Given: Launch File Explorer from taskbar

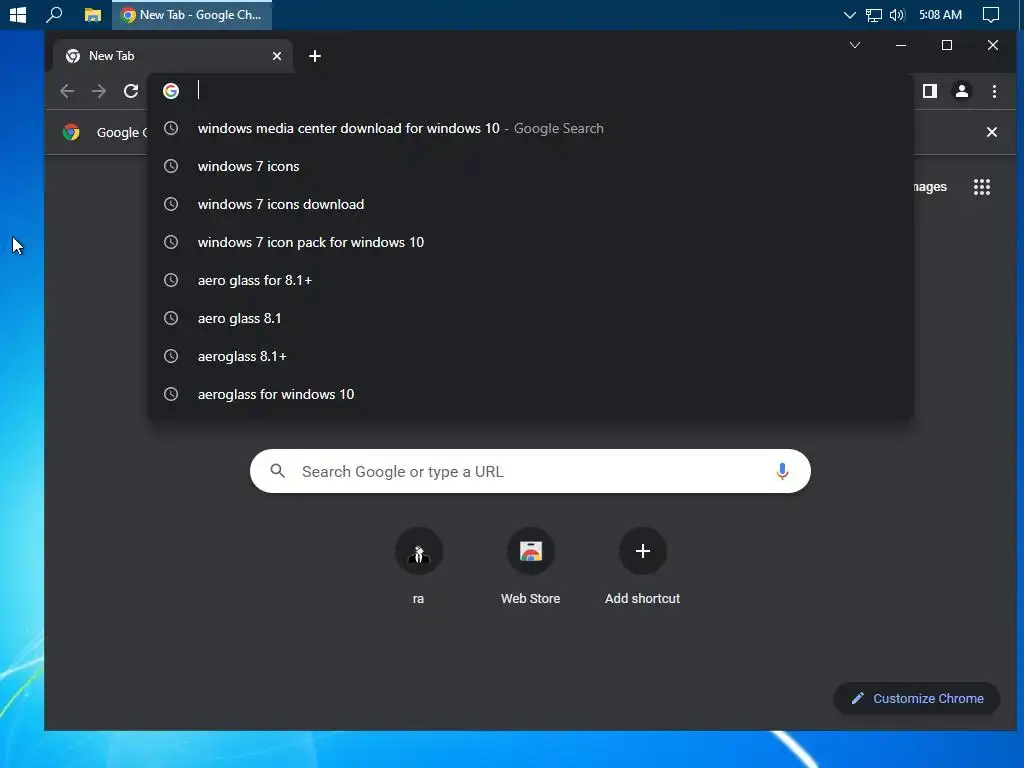Looking at the screenshot, I should click(93, 14).
